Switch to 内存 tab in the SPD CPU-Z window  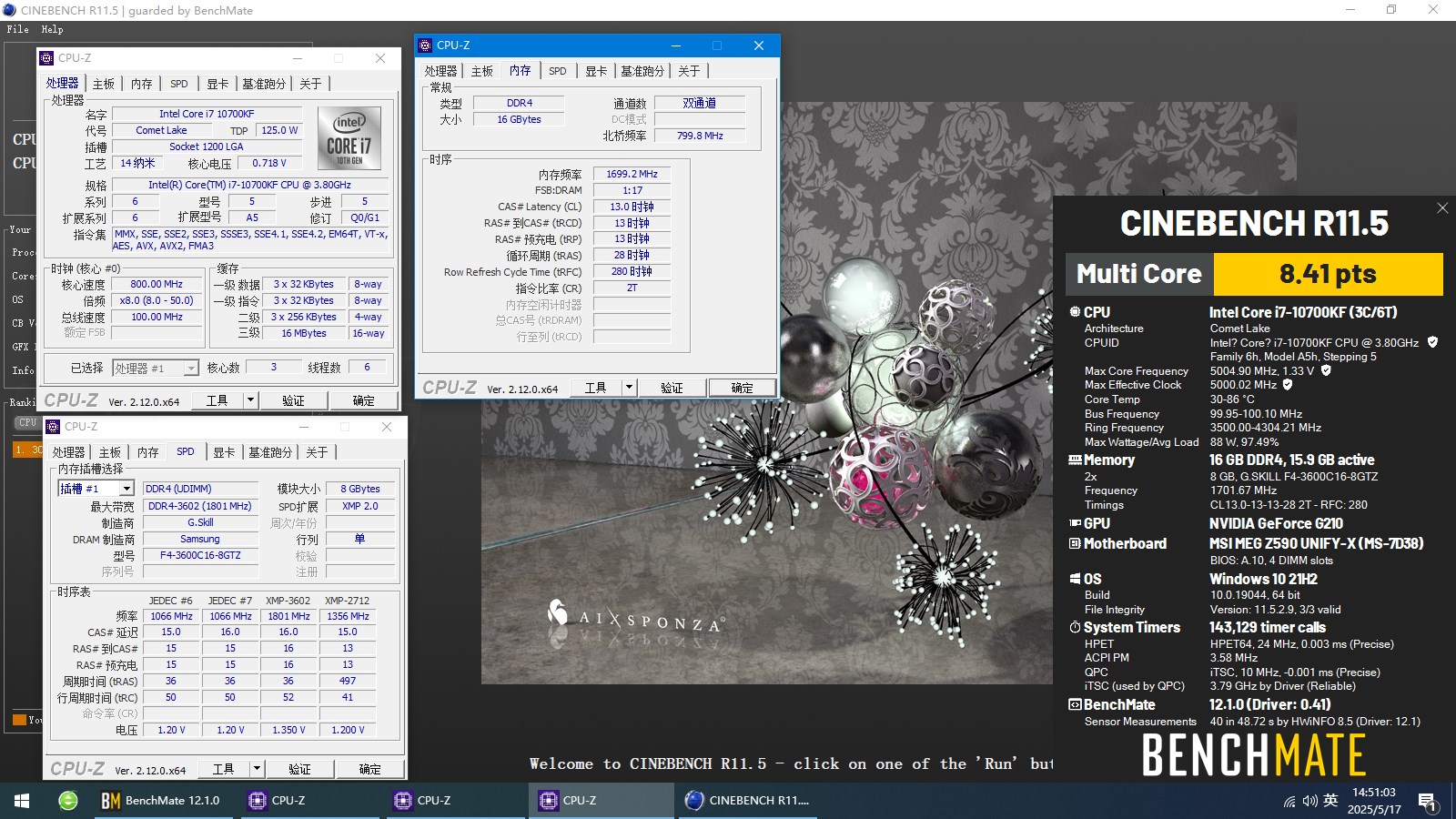coord(147,452)
